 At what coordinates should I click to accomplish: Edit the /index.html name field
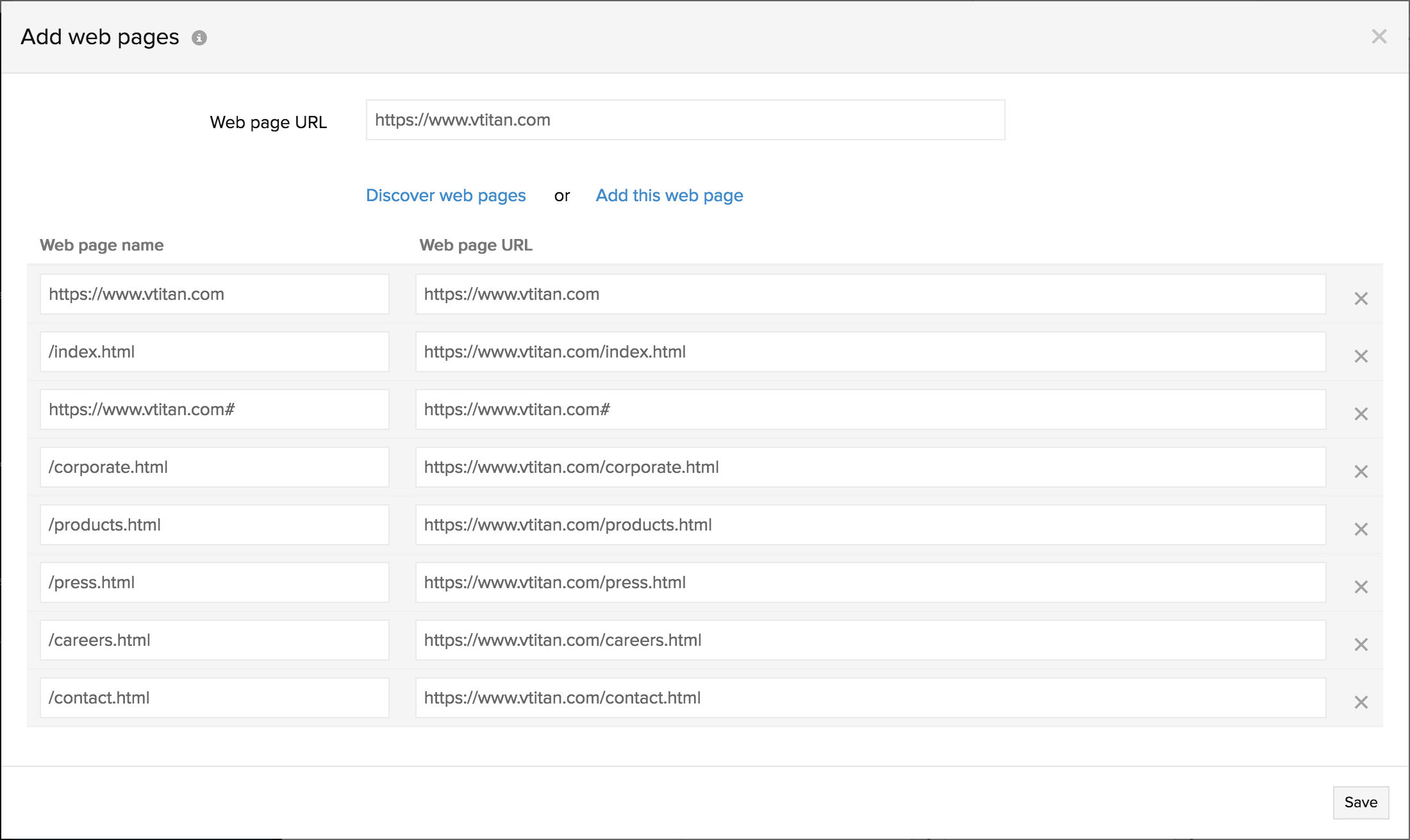coord(214,352)
